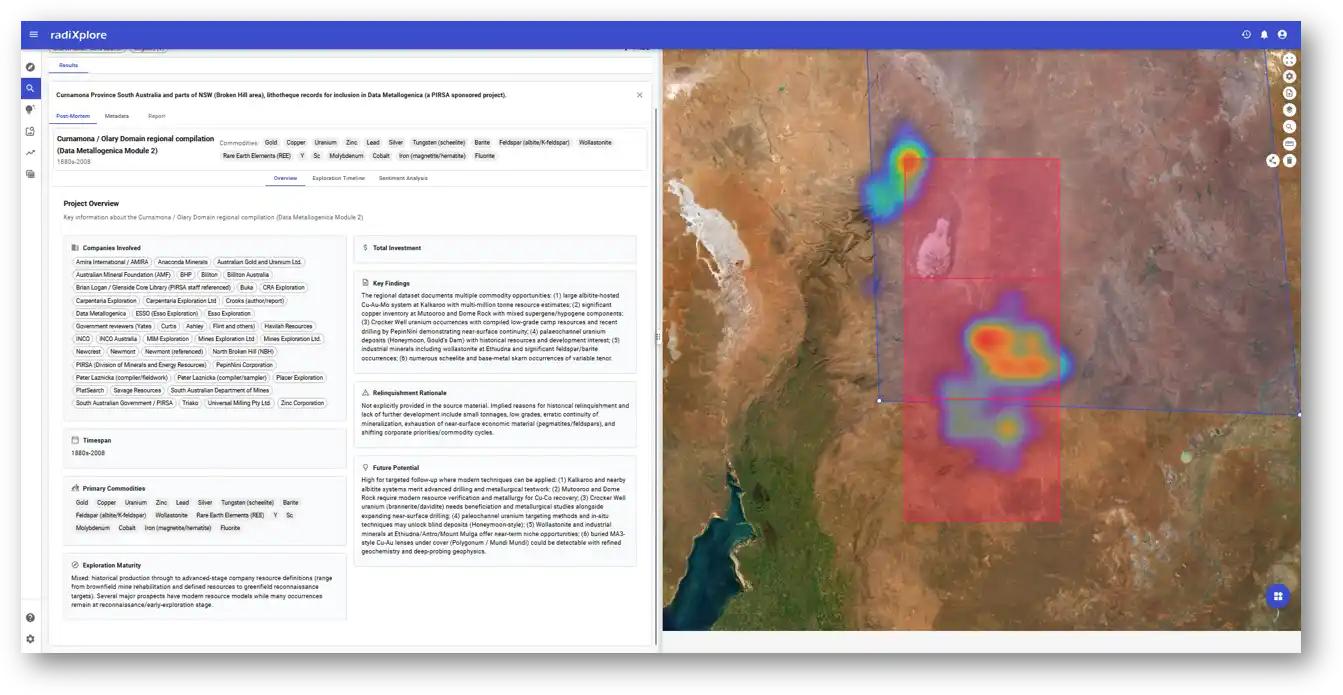This screenshot has height=695, width=1343.
Task: Open the Sentiment Analysis tab
Action: pos(403,178)
